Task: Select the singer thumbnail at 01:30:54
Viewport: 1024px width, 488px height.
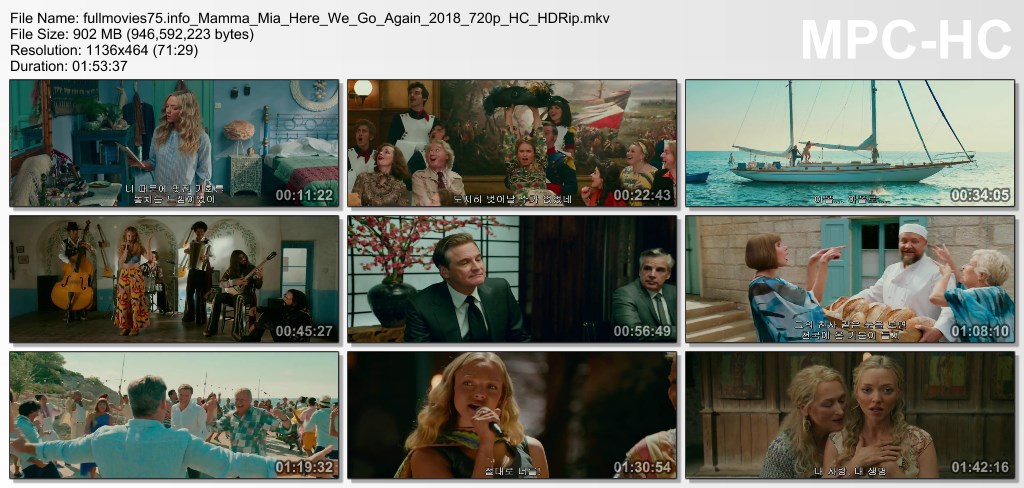Action: [x=512, y=415]
